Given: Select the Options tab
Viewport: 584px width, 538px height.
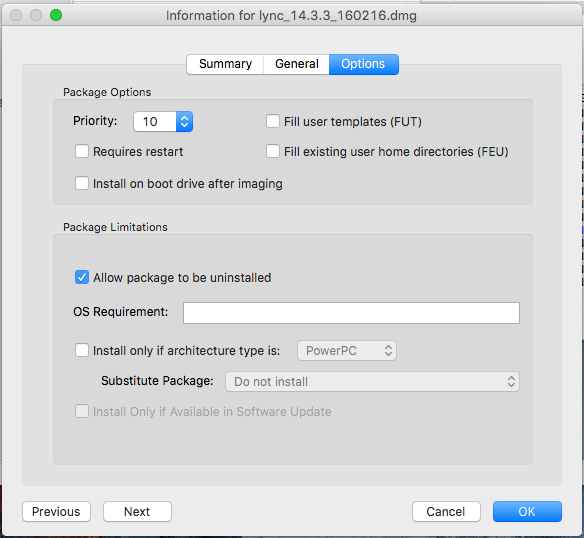Looking at the screenshot, I should pyautogui.click(x=364, y=64).
